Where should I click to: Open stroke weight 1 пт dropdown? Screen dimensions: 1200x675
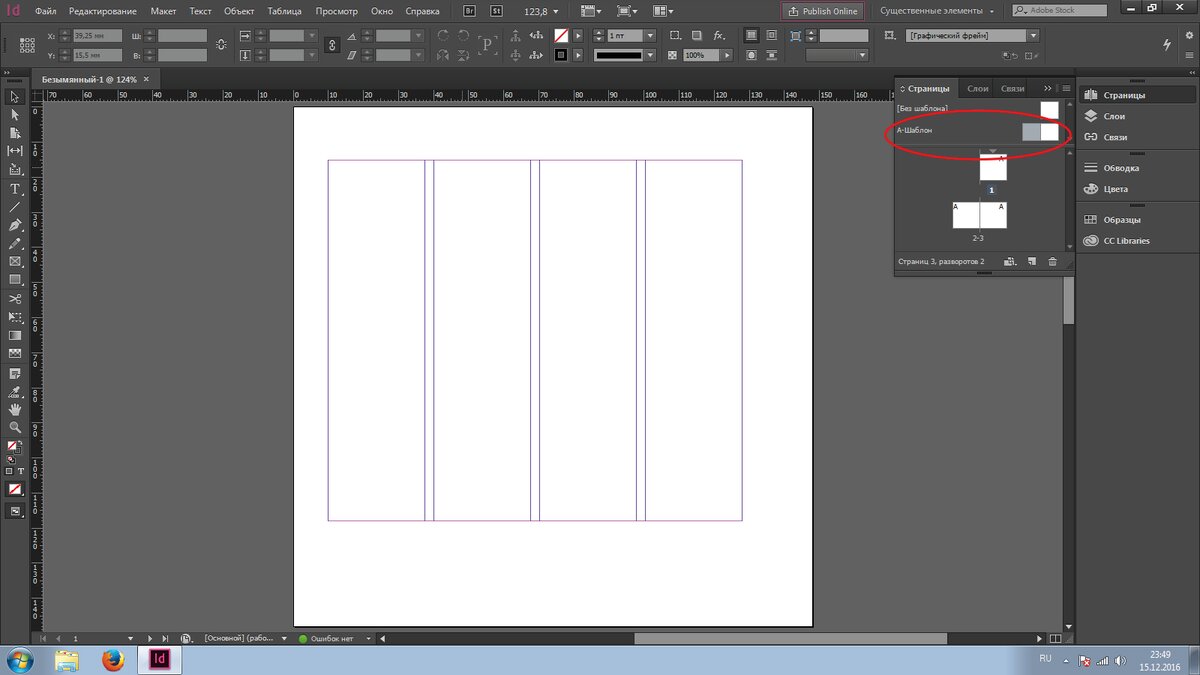(650, 35)
